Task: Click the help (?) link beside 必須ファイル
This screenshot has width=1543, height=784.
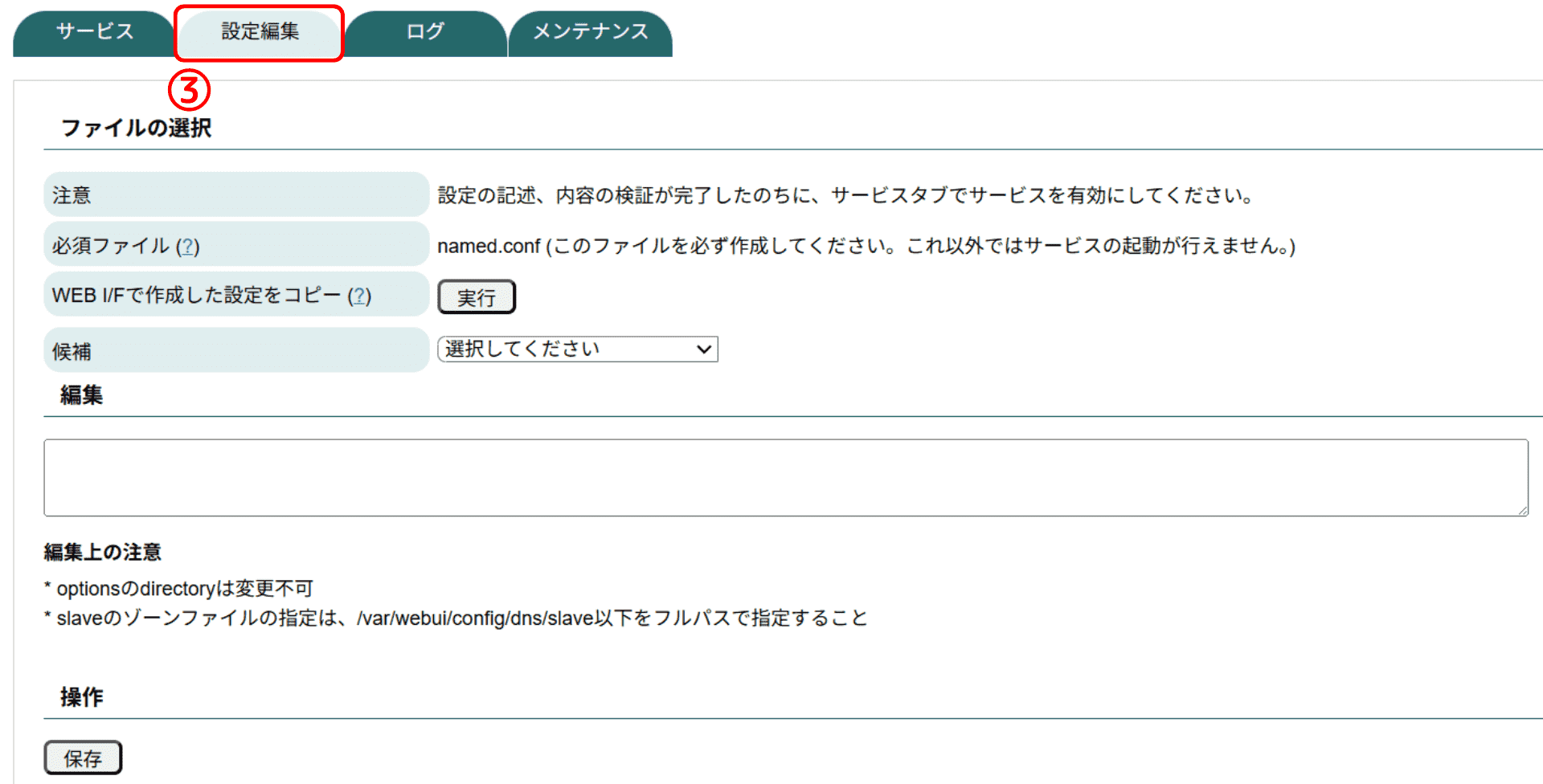Action: [x=187, y=247]
